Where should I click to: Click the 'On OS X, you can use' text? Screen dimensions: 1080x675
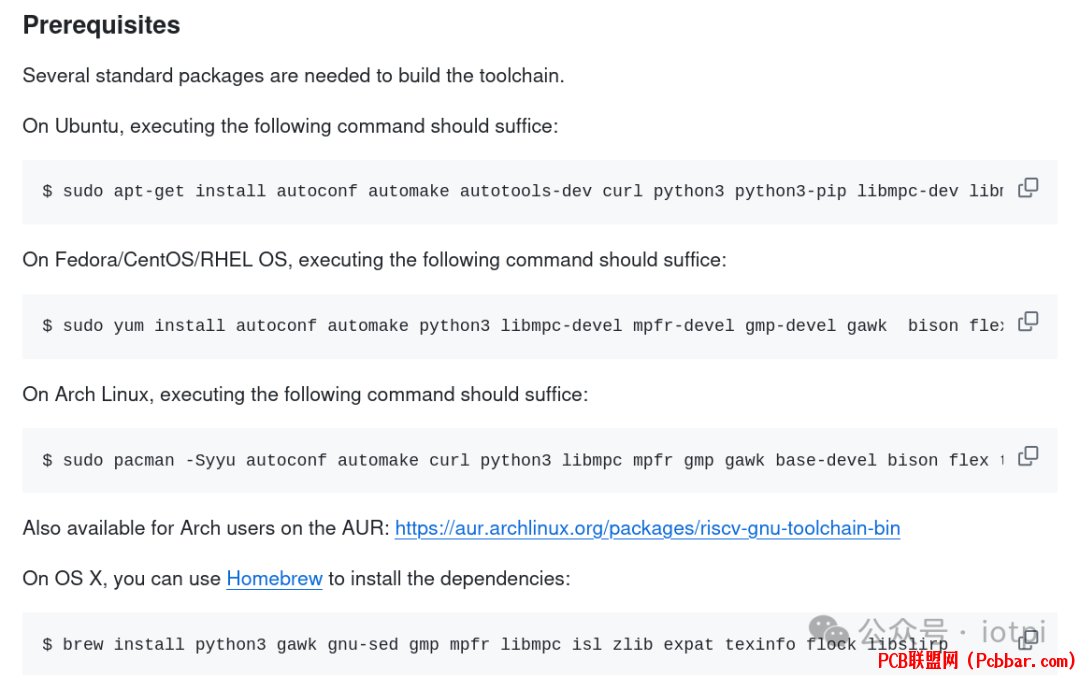click(122, 579)
